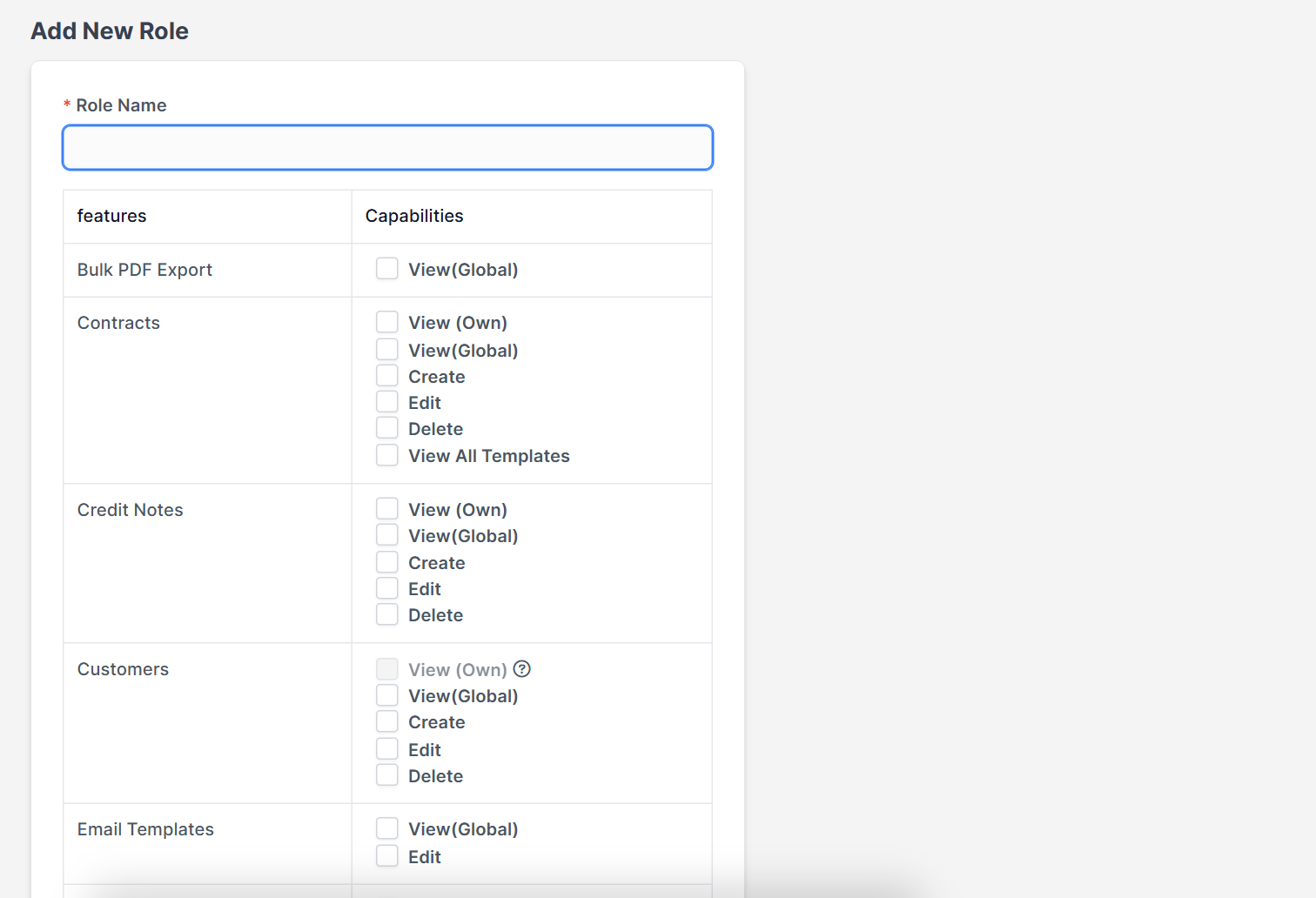The height and width of the screenshot is (898, 1316).
Task: Check Email Templates View(Global)
Action: (x=387, y=828)
